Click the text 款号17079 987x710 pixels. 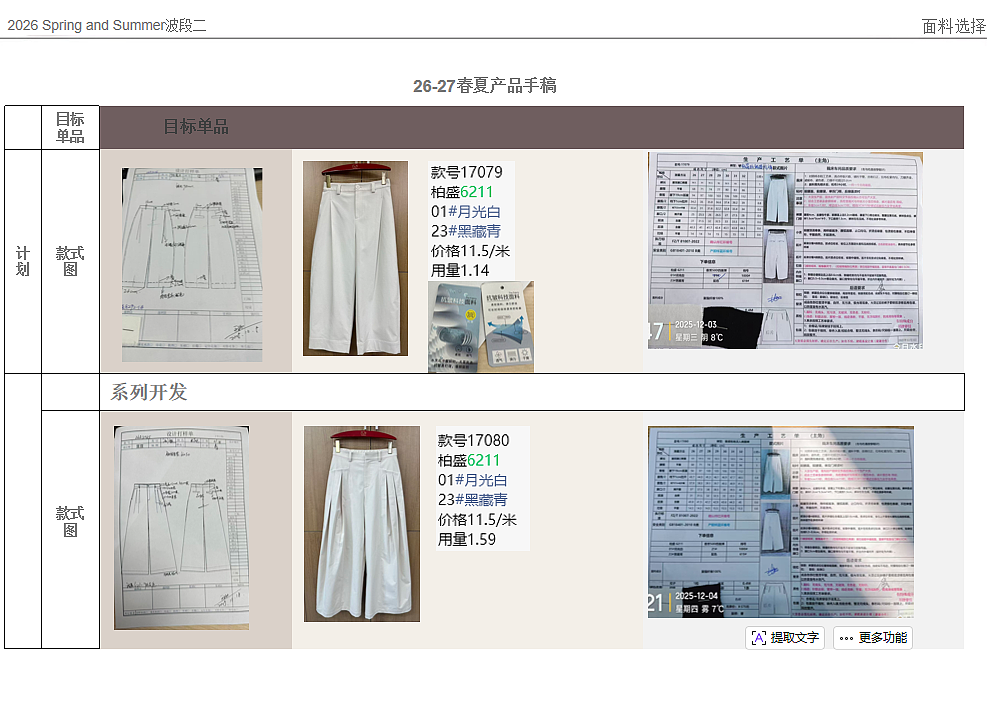pyautogui.click(x=466, y=172)
